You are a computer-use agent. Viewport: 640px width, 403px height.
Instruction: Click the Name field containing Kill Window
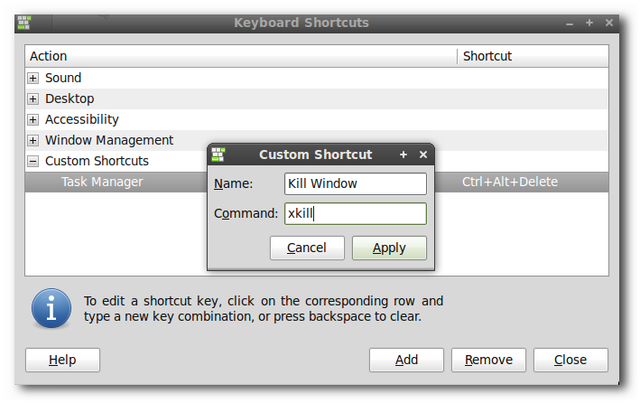355,184
